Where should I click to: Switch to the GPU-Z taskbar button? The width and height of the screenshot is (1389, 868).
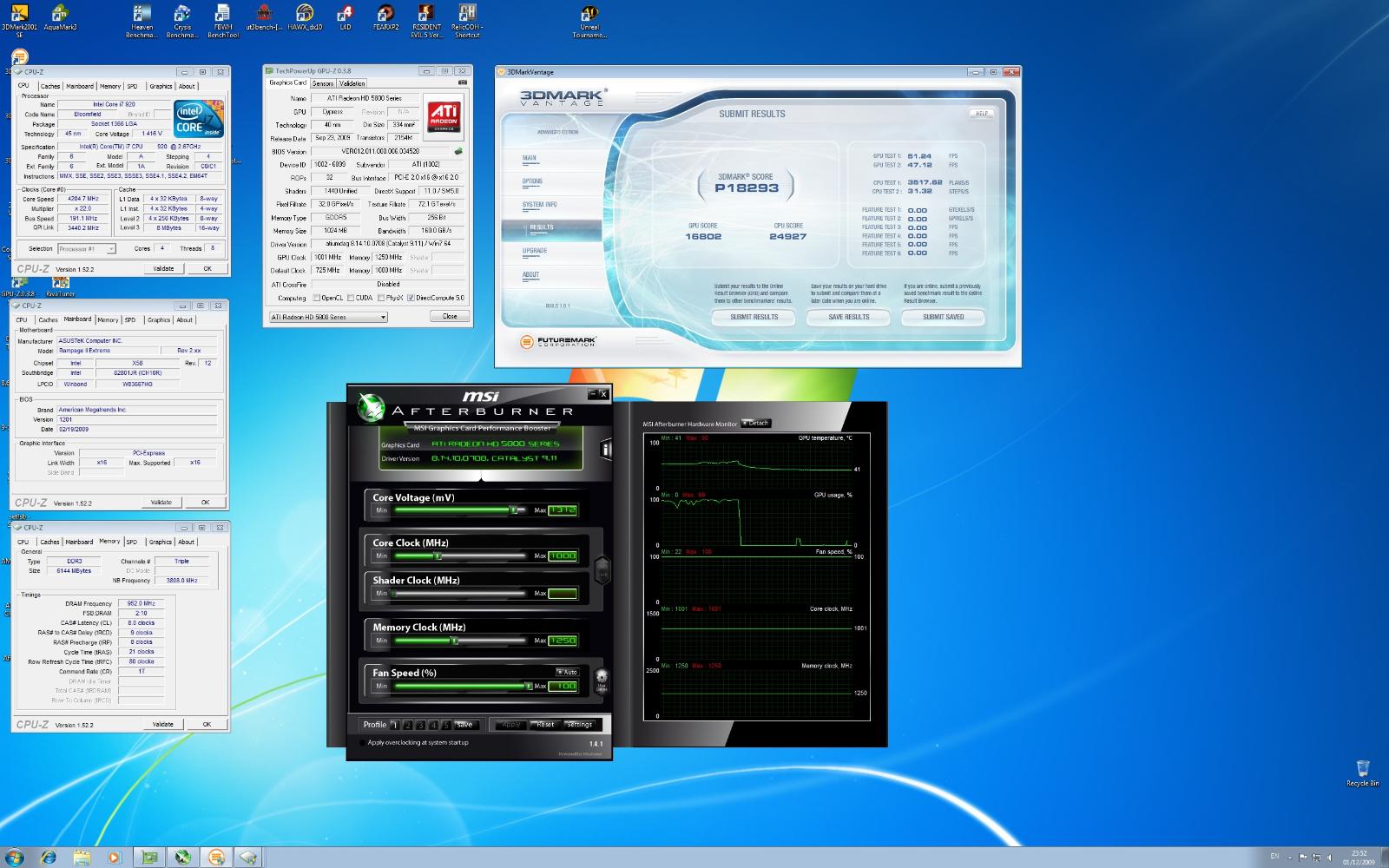(x=150, y=858)
